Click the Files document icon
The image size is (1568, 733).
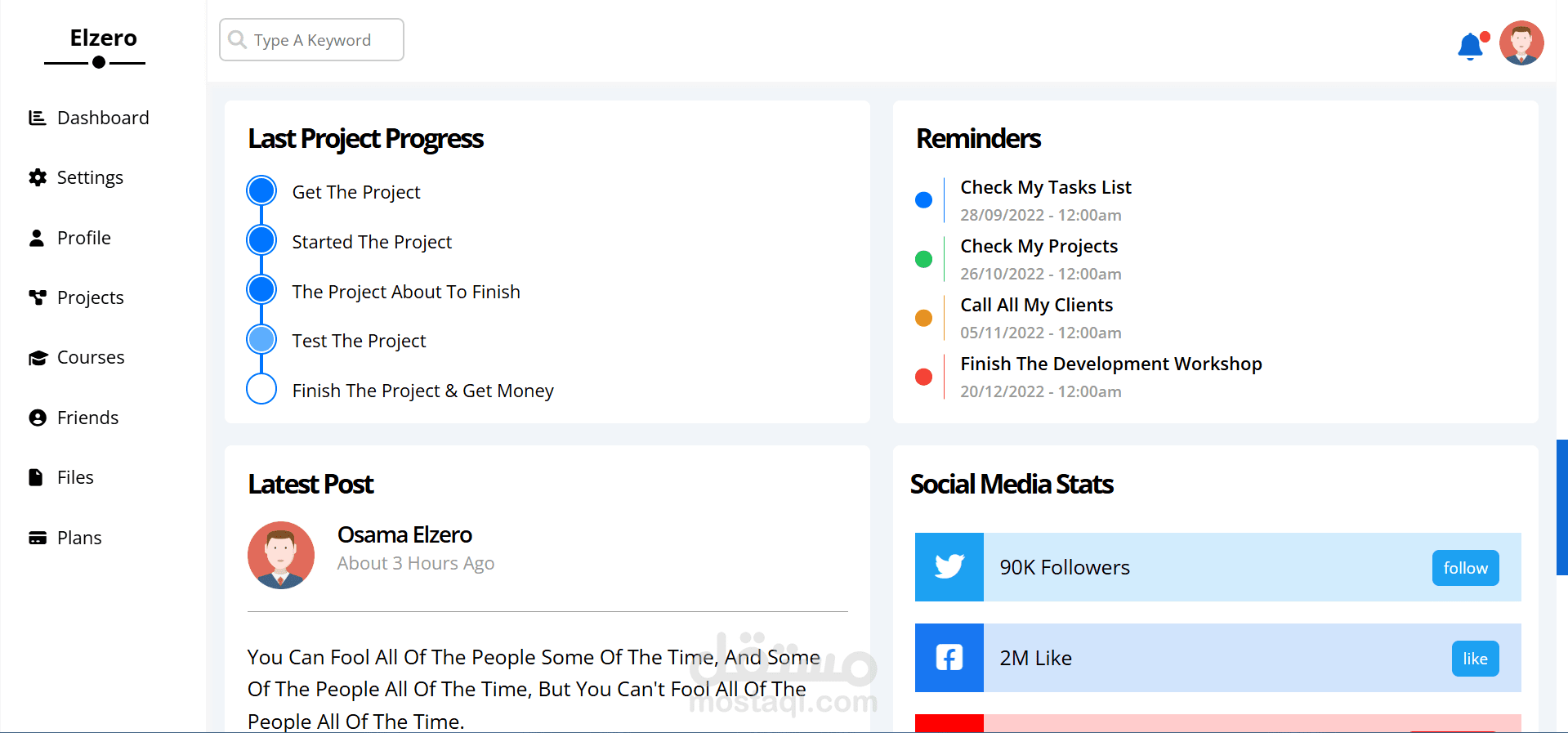point(36,477)
